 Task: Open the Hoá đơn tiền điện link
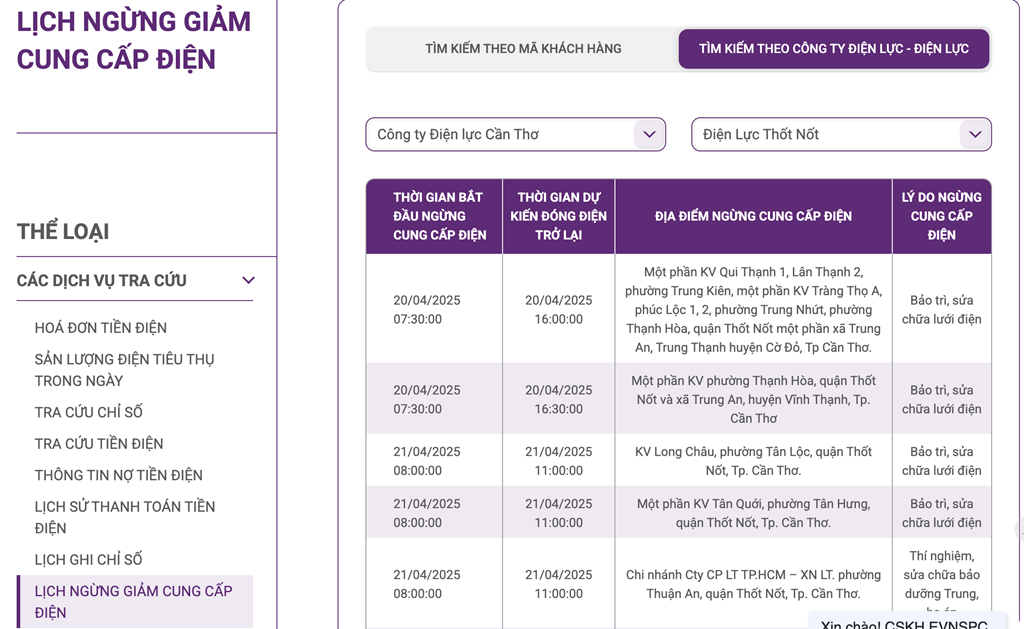pos(101,327)
